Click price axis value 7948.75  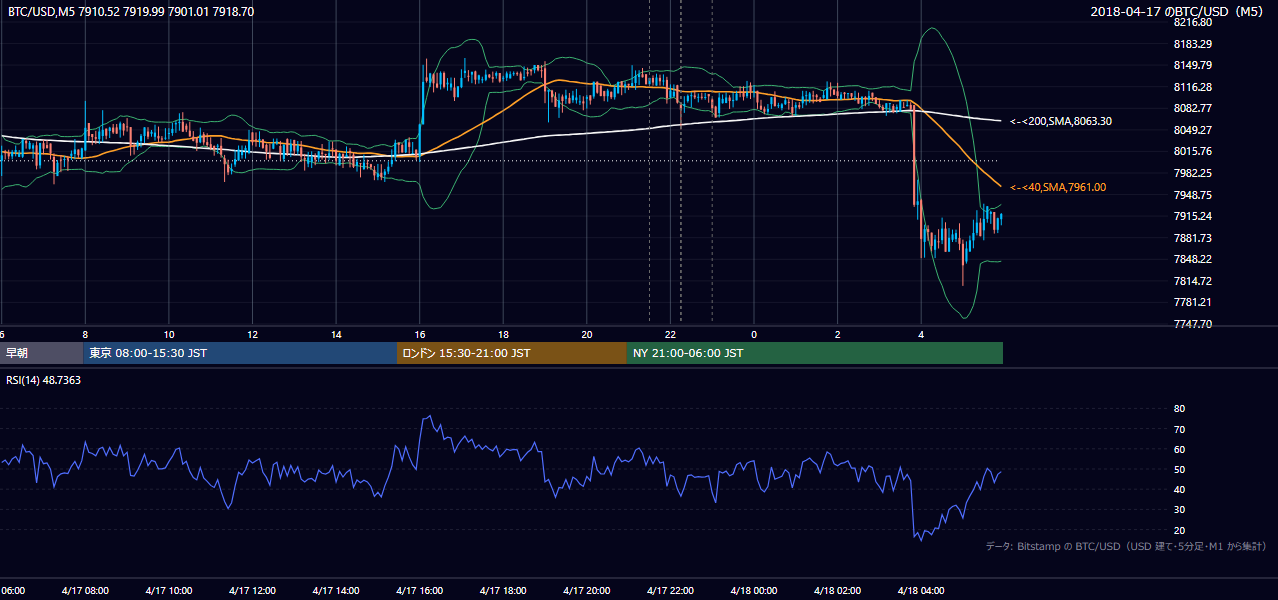(1192, 195)
